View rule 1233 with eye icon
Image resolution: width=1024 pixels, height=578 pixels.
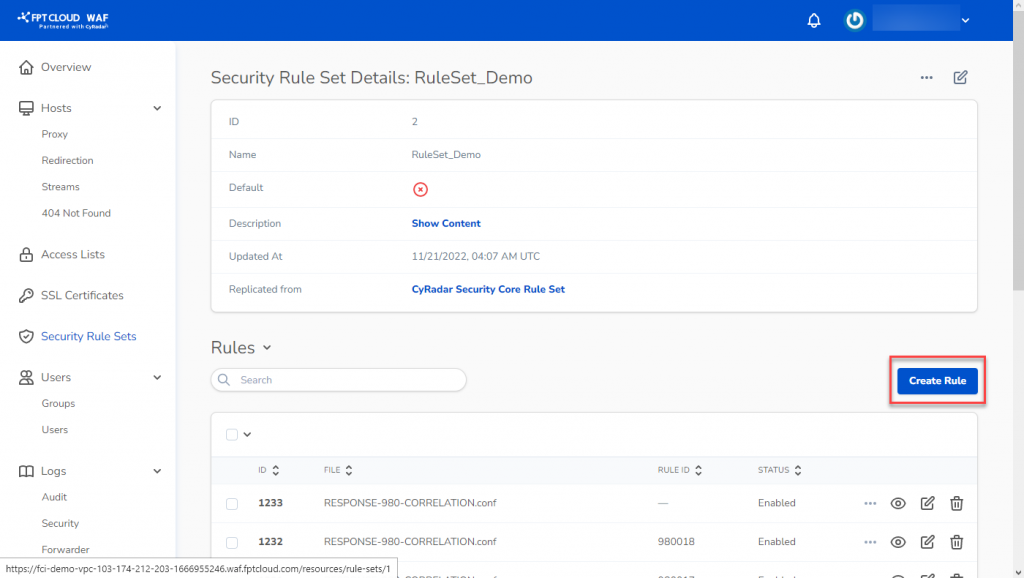click(x=898, y=503)
